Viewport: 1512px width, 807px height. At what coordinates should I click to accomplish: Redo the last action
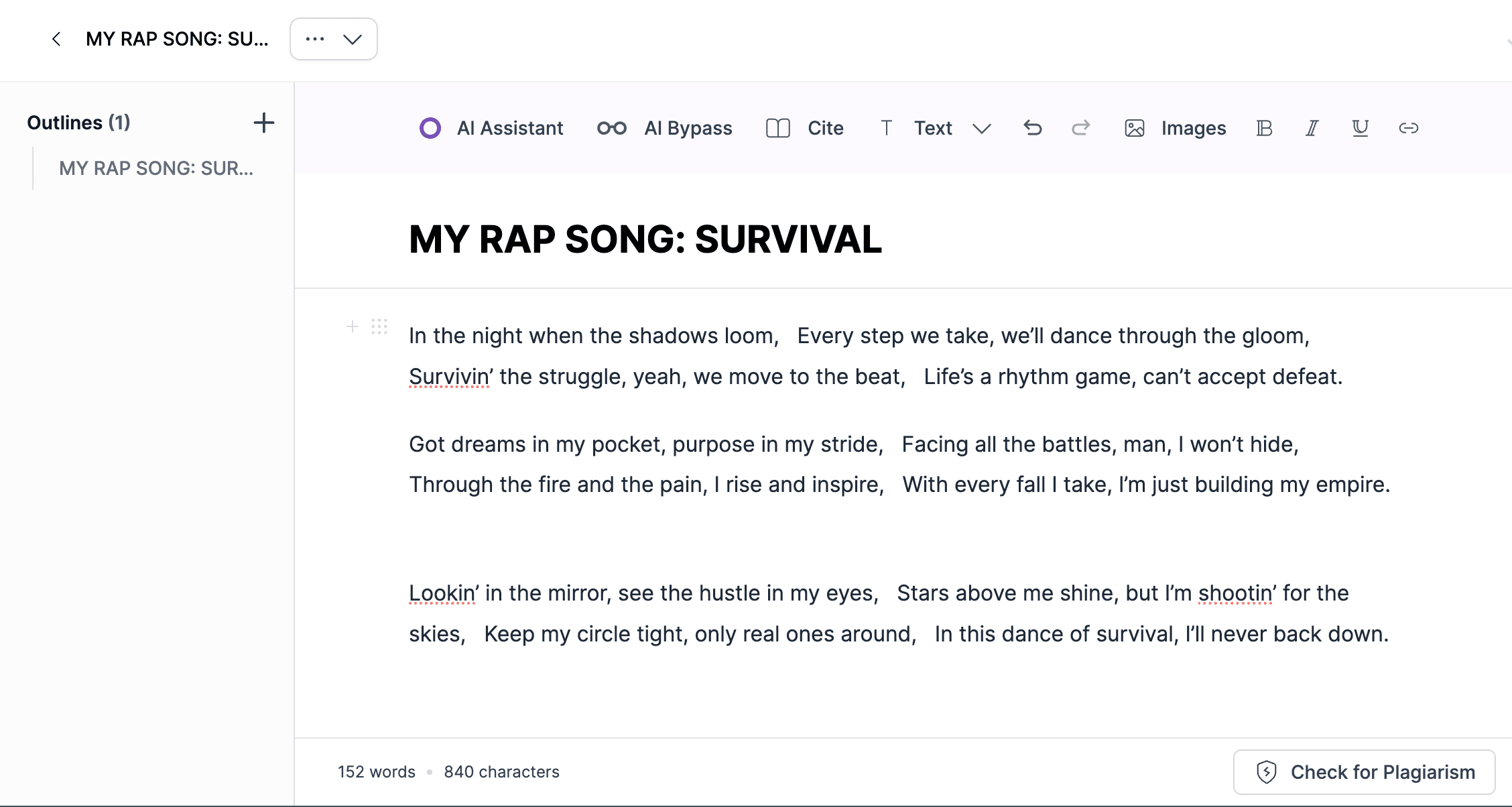click(1081, 128)
